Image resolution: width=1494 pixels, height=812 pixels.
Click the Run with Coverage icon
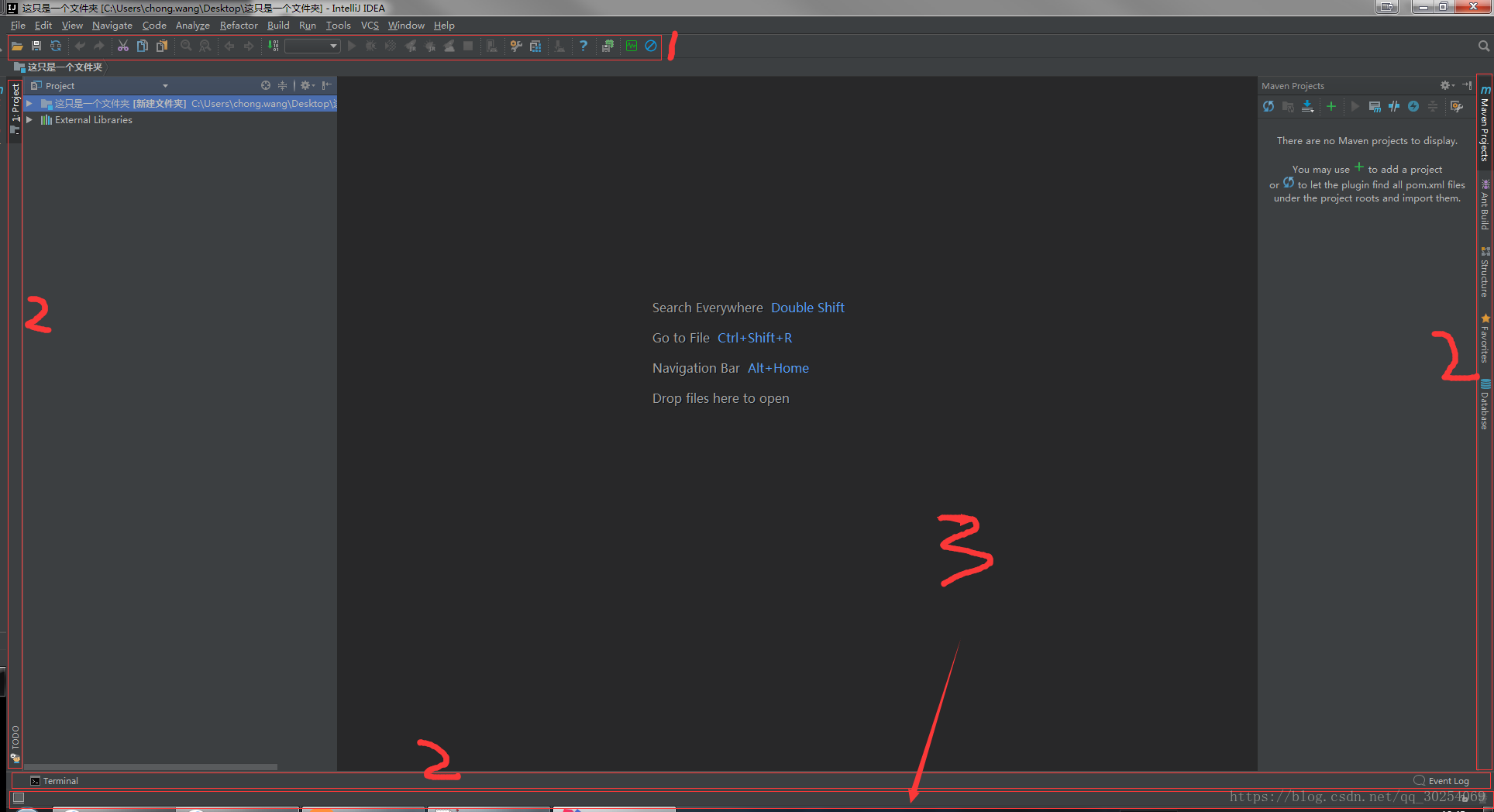coord(391,46)
